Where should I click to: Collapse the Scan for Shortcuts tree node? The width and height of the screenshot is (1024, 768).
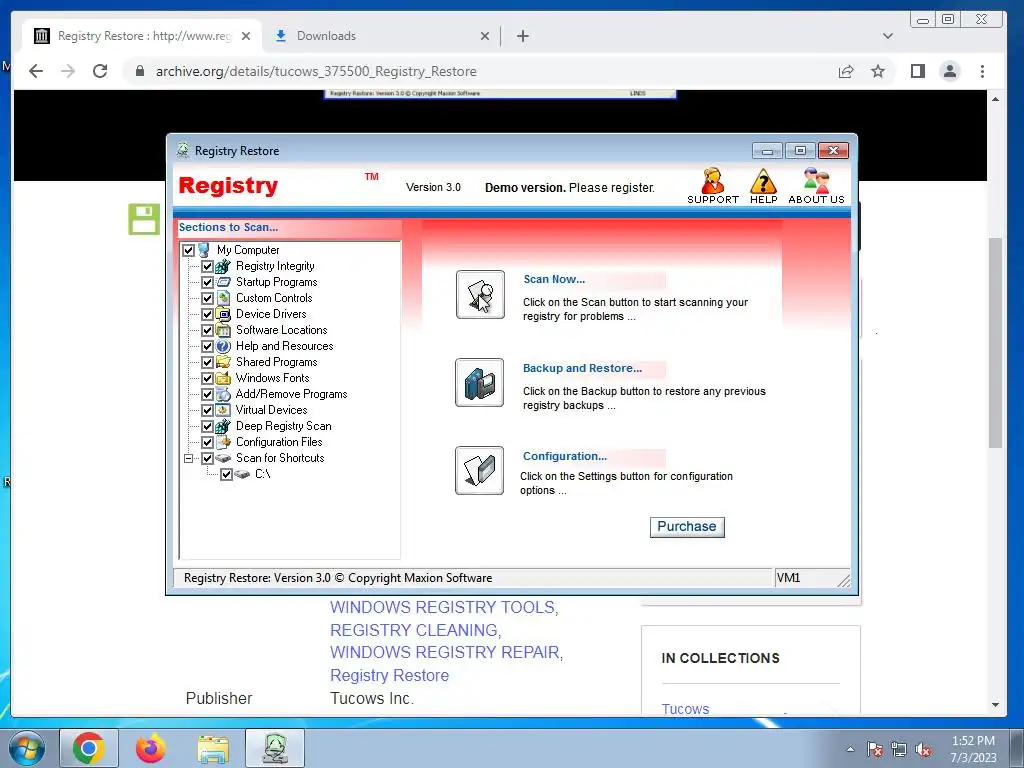[x=189, y=458]
